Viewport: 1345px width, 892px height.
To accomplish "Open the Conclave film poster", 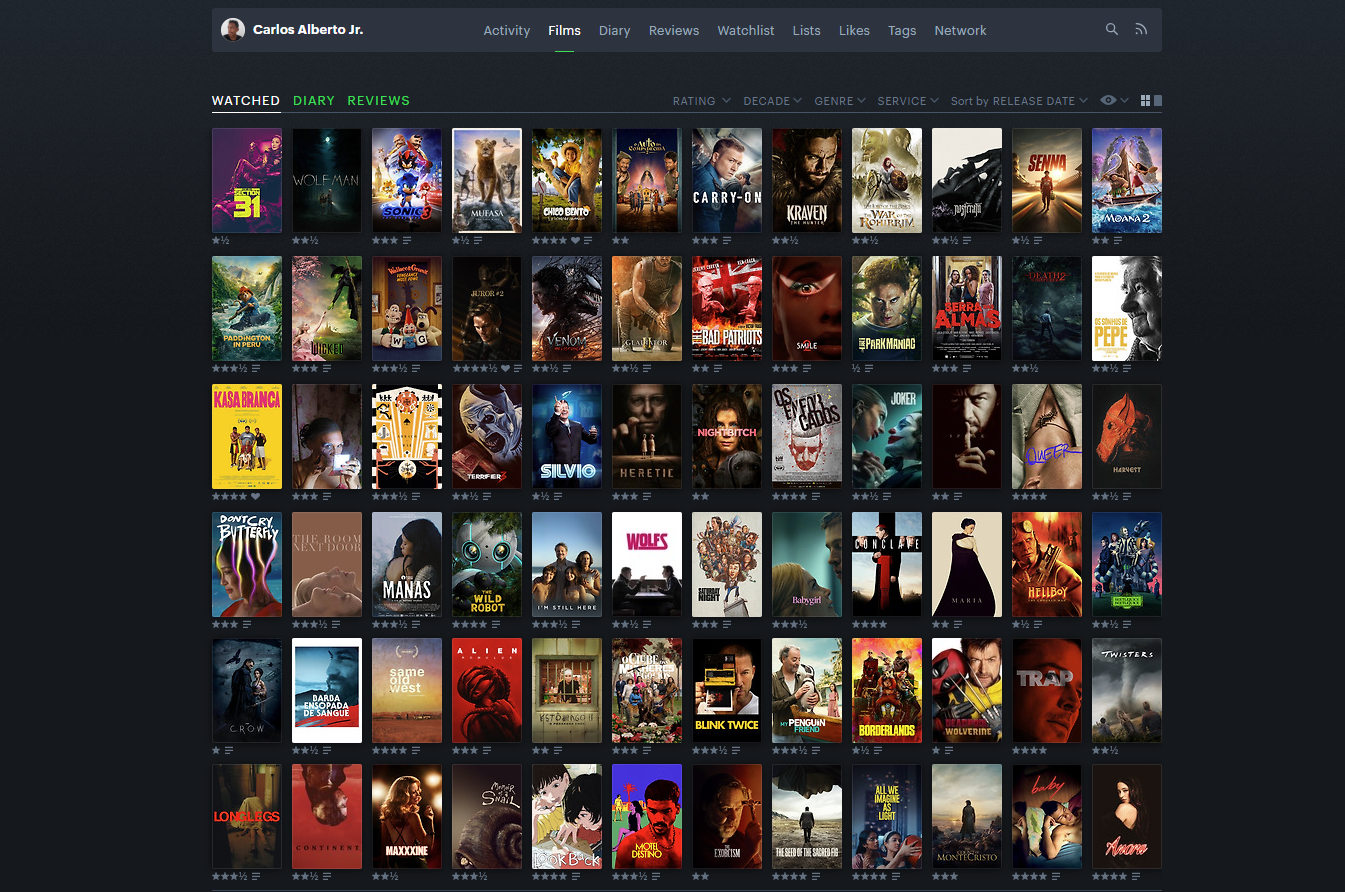I will (x=887, y=564).
